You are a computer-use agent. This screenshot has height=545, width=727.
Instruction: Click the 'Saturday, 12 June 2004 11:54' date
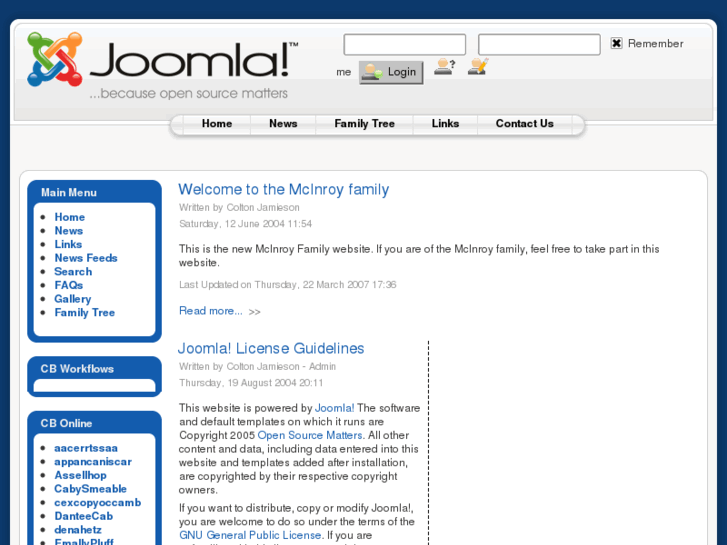(x=245, y=224)
